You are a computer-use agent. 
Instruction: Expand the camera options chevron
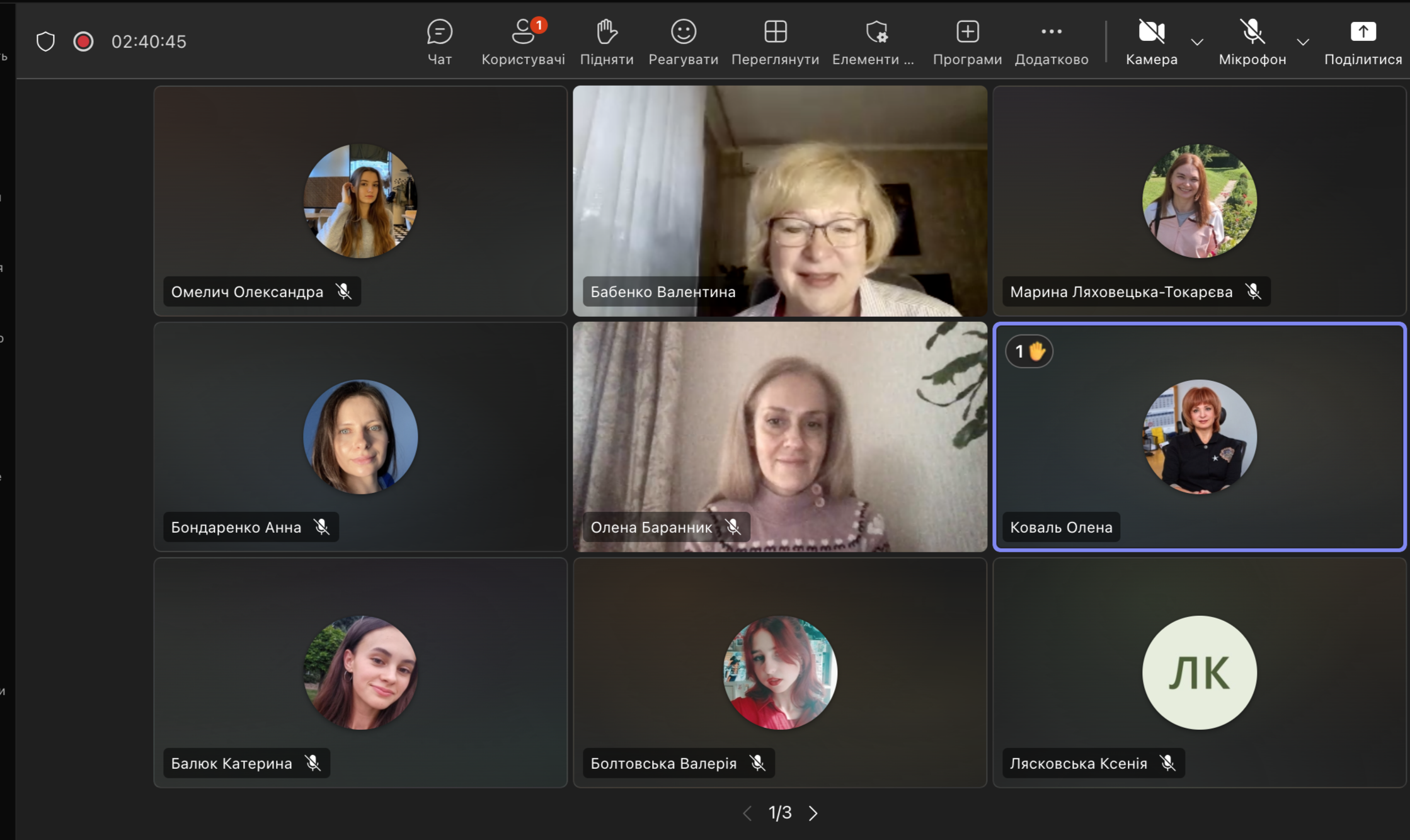click(1197, 42)
